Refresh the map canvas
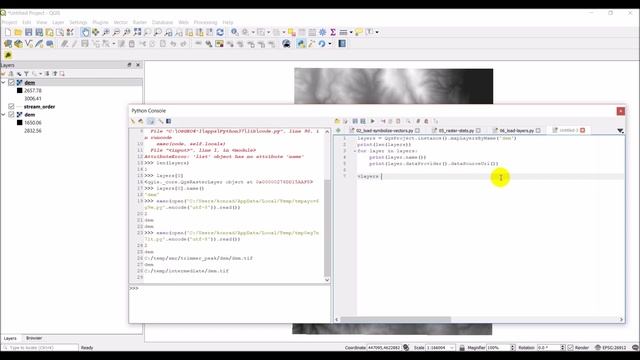Viewport: 640px width, 360px height. [220, 32]
